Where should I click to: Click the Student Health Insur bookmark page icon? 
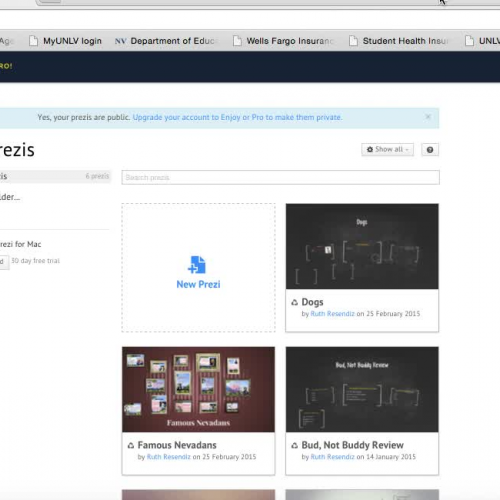(x=353, y=41)
